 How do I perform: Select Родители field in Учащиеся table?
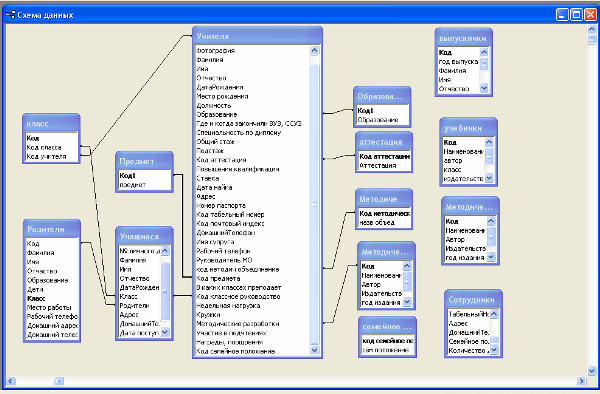coord(134,306)
